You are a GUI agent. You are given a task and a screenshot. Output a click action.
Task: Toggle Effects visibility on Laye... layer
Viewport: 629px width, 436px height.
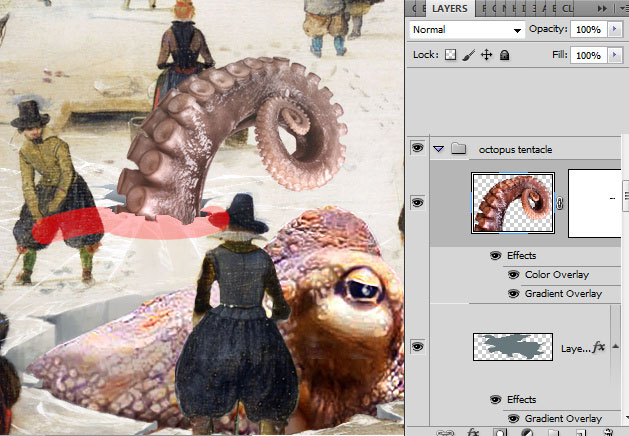495,399
